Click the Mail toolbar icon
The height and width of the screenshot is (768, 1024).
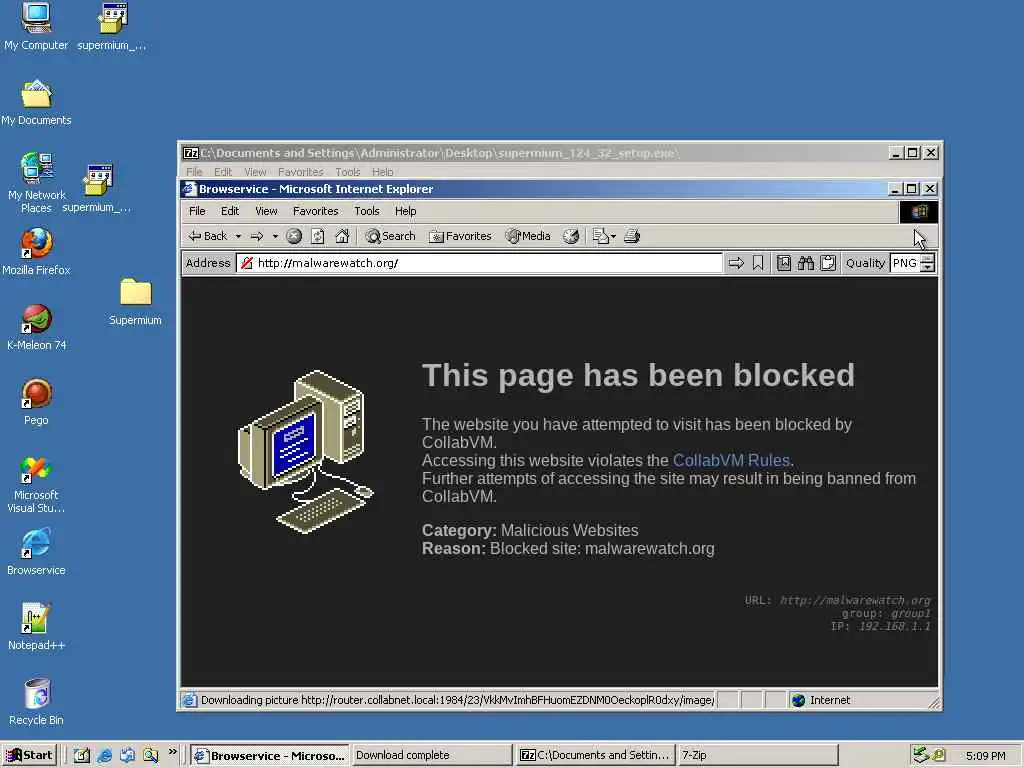click(600, 236)
